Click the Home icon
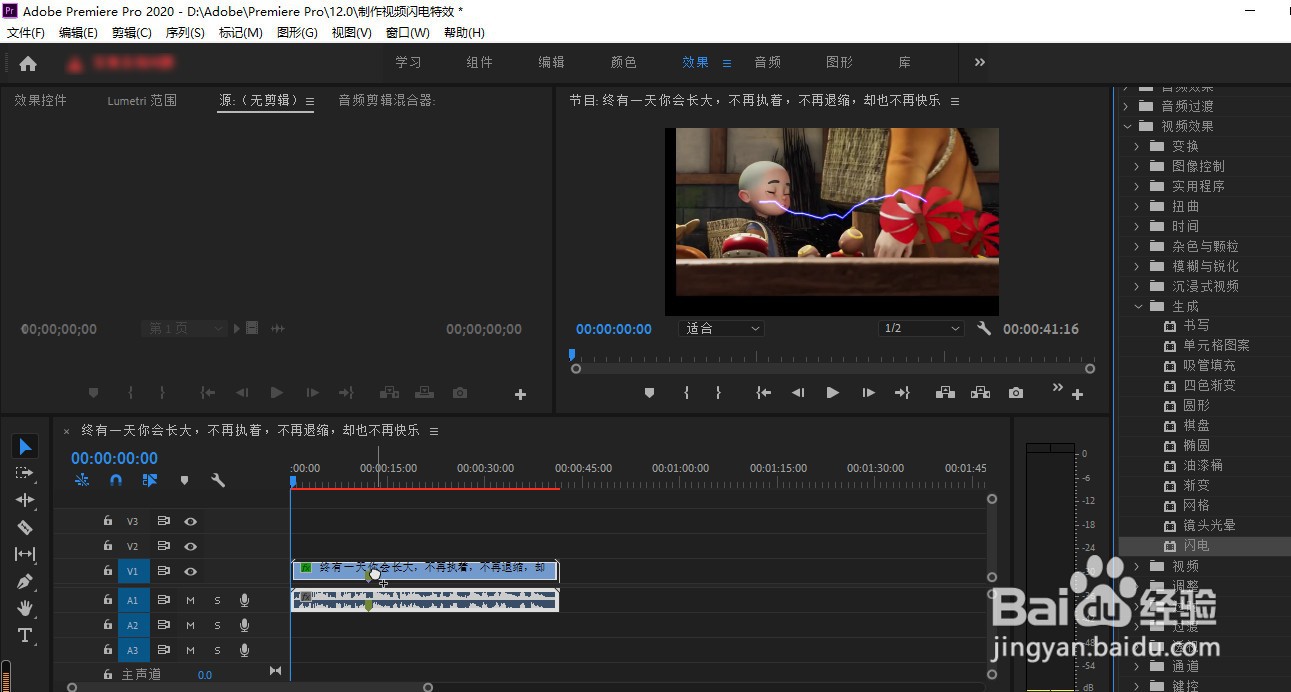 point(28,63)
